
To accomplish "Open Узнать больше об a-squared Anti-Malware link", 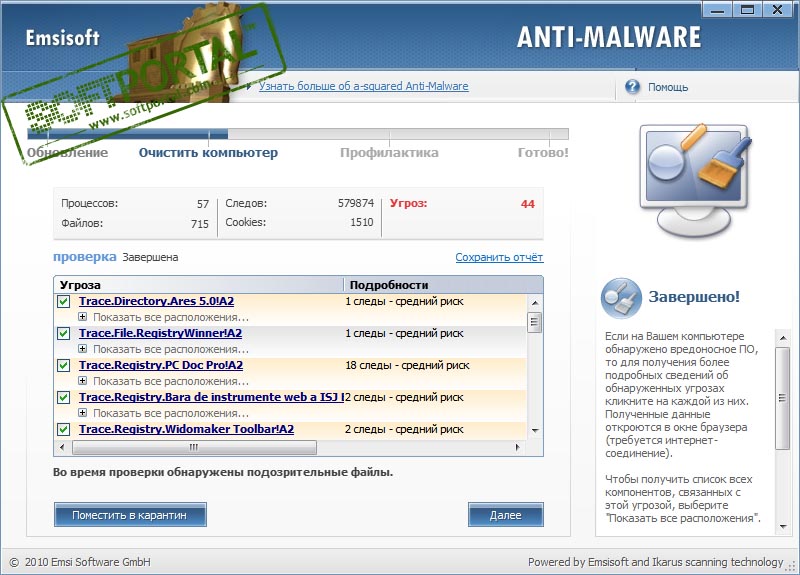I will tap(363, 86).
